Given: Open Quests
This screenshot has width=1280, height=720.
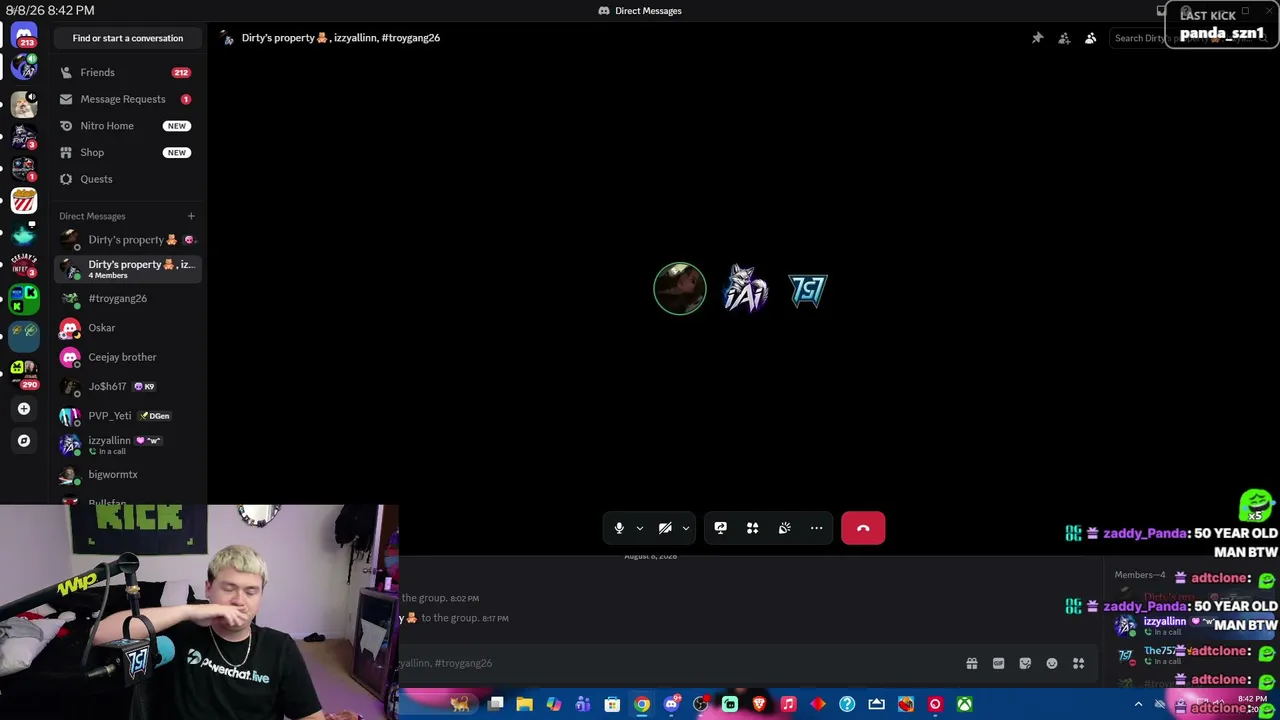Looking at the screenshot, I should [128, 179].
